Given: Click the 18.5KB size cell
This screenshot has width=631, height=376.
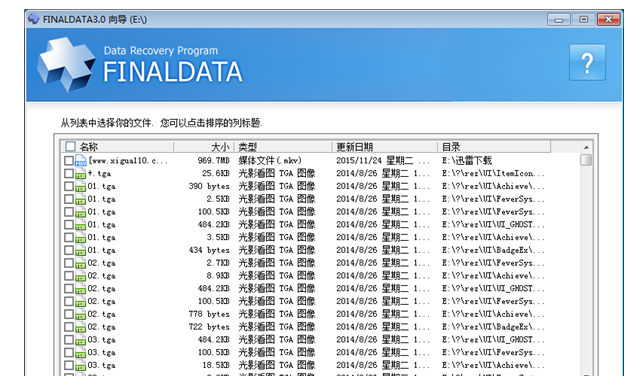Looking at the screenshot, I should tap(216, 366).
